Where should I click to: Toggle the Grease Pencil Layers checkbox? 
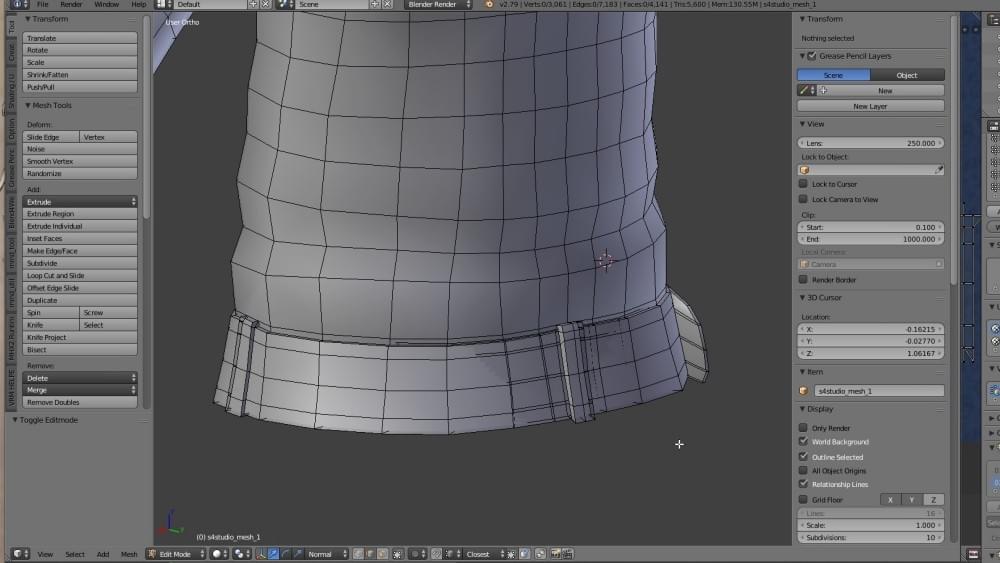click(812, 56)
